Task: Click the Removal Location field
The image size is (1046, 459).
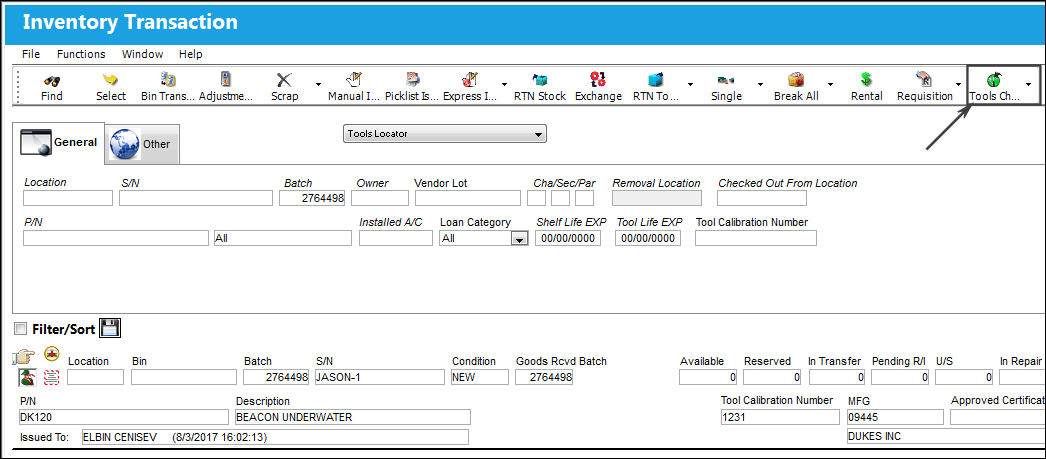Action: (657, 198)
